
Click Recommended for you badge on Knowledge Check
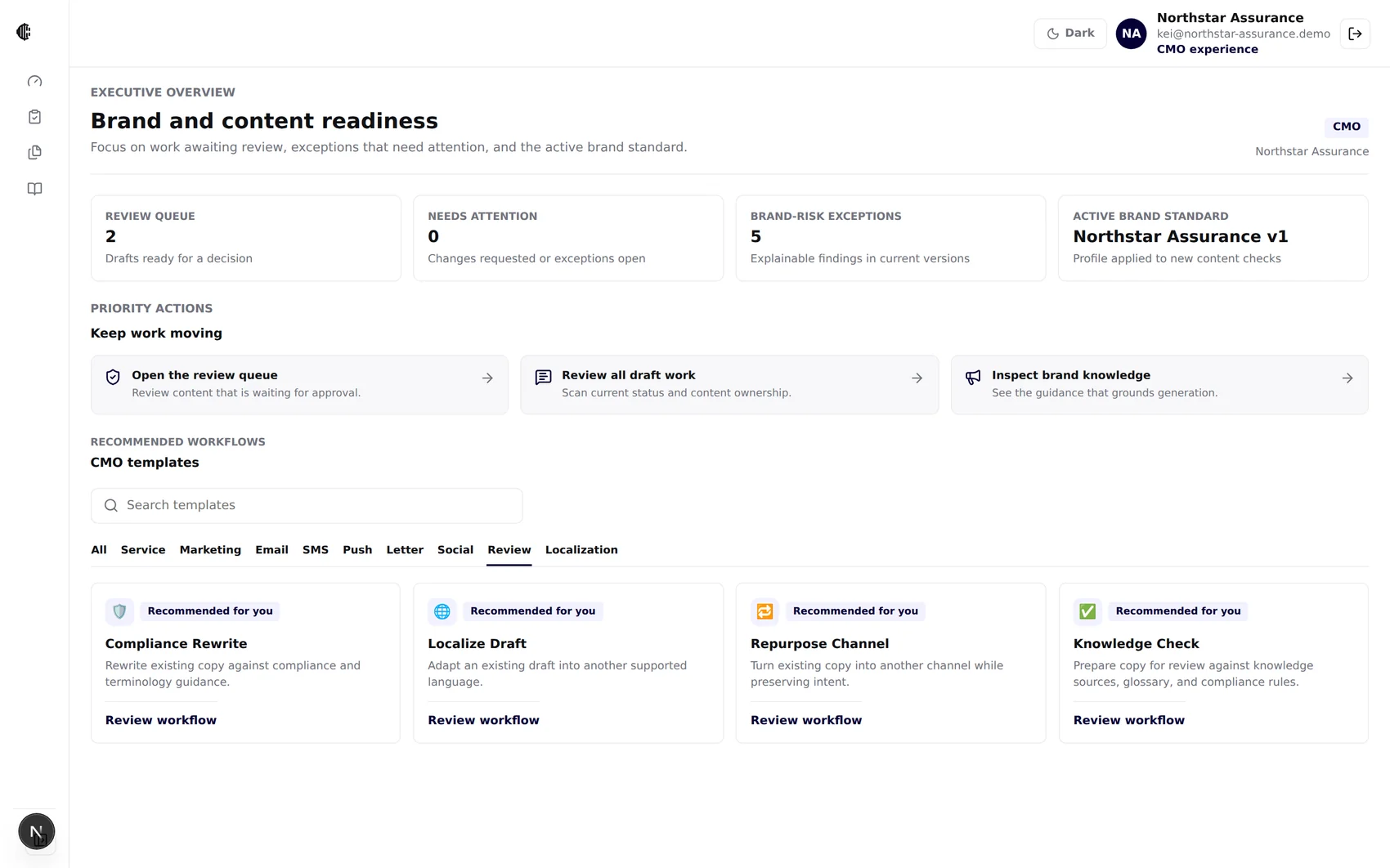click(x=1178, y=611)
